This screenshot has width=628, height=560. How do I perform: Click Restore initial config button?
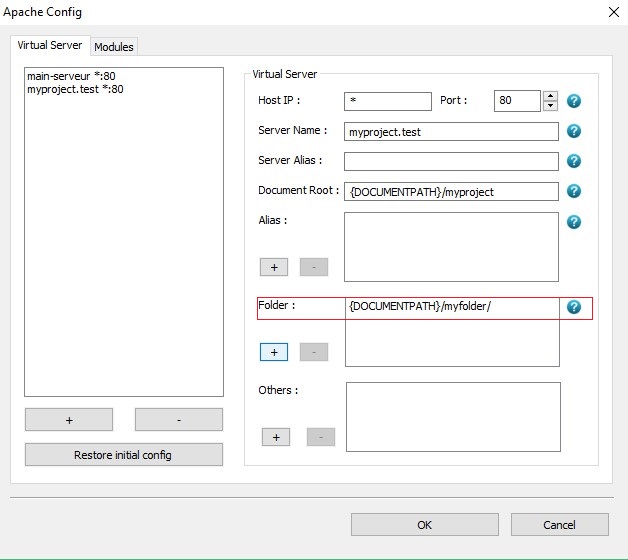point(123,455)
